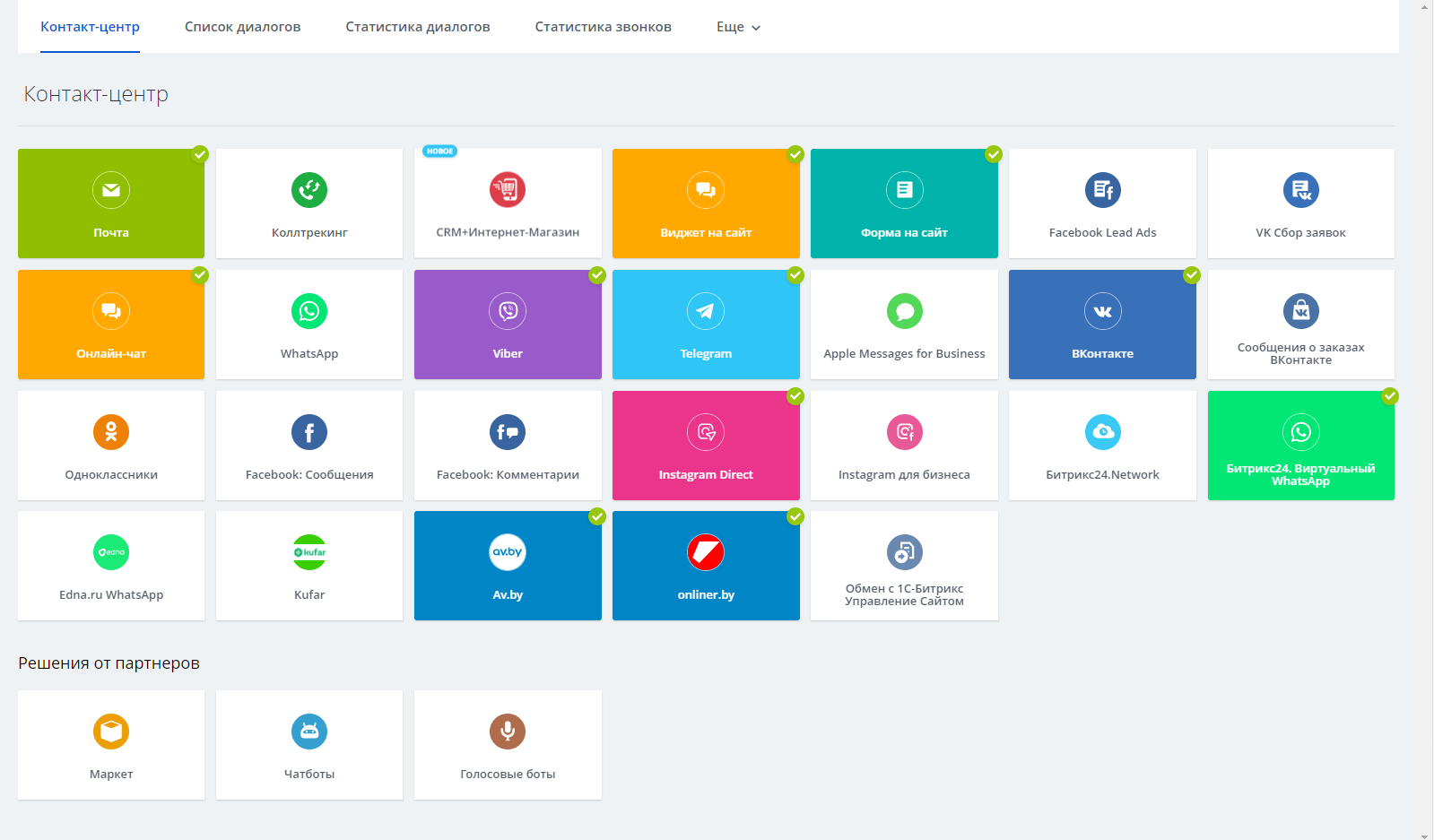The height and width of the screenshot is (840, 1434).
Task: Open the Почта mail channel icon
Action: tap(111, 190)
